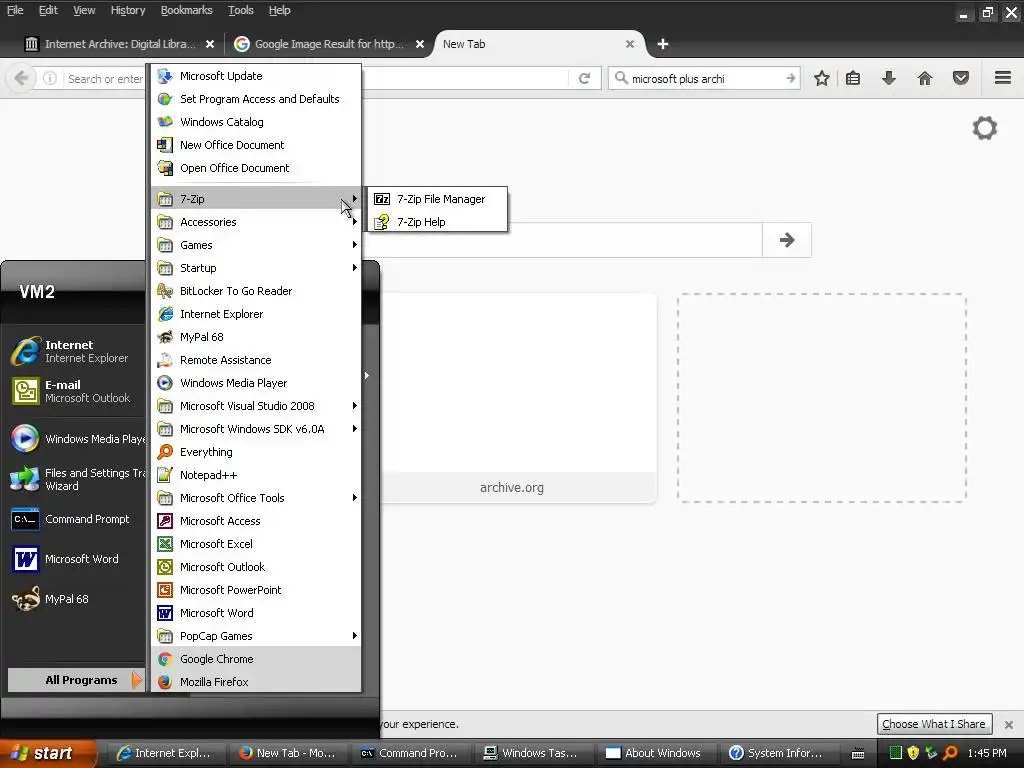
Task: Open 7-Zip Help
Action: tap(438, 222)
